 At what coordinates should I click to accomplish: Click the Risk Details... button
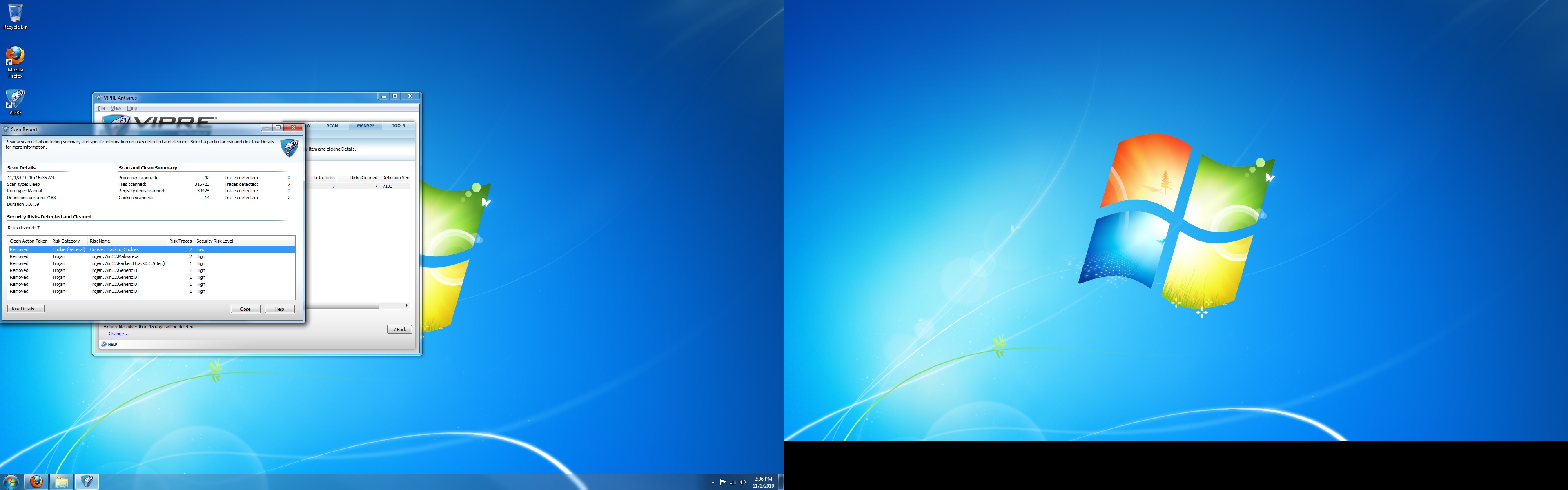pos(26,309)
